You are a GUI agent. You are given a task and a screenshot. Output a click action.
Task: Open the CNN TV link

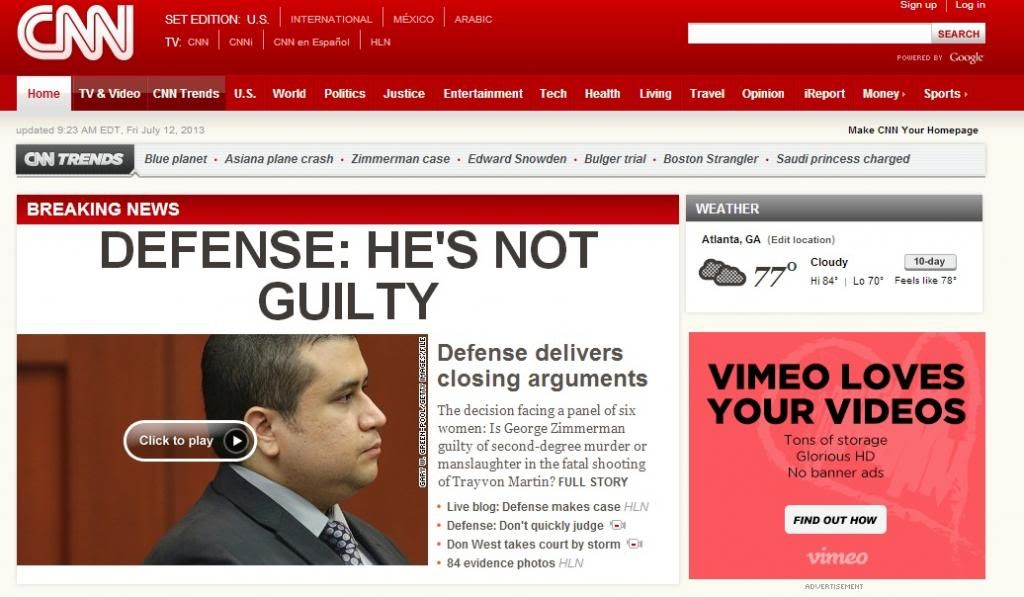pyautogui.click(x=198, y=42)
